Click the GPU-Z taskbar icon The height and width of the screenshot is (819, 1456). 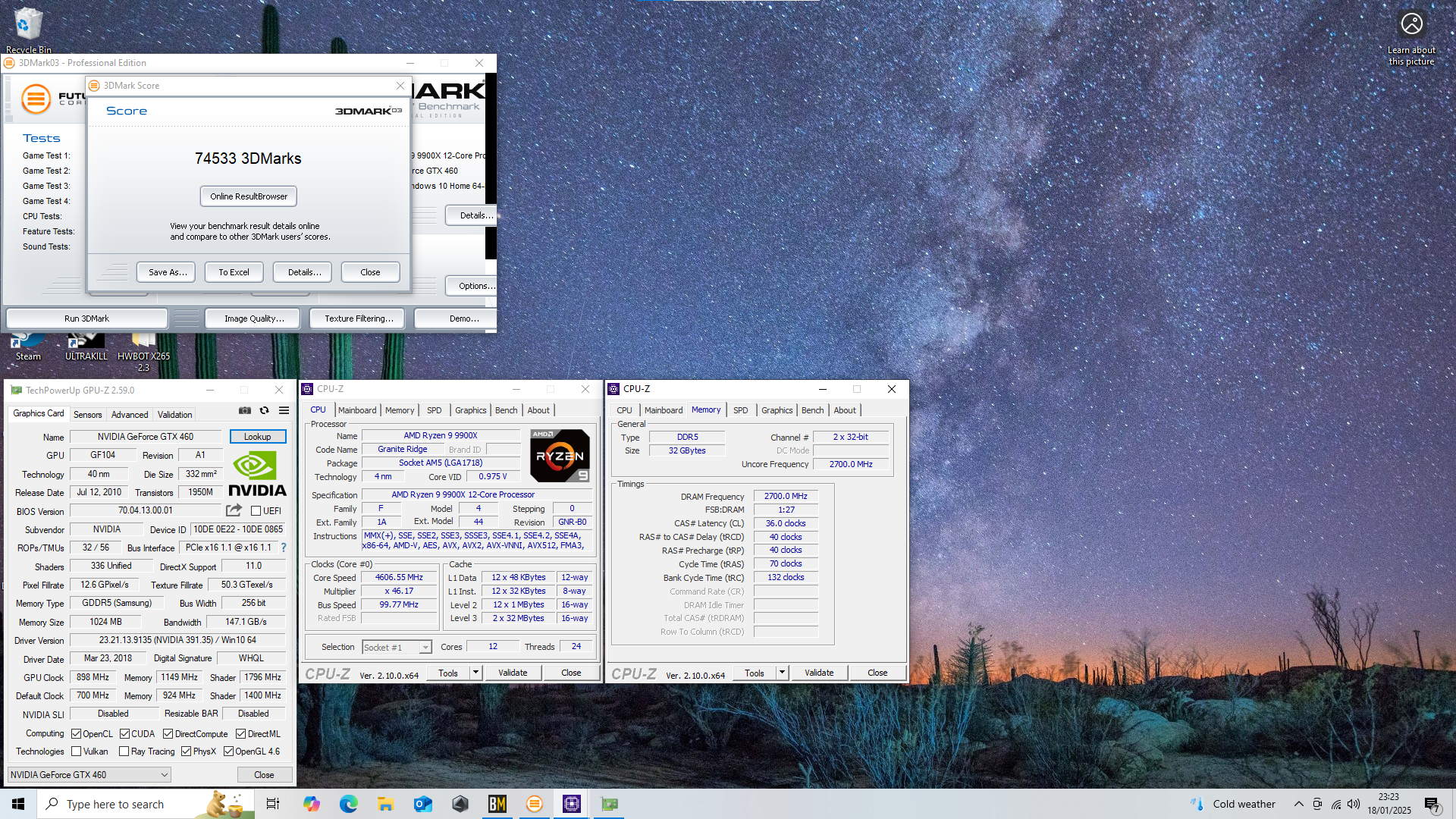point(610,804)
